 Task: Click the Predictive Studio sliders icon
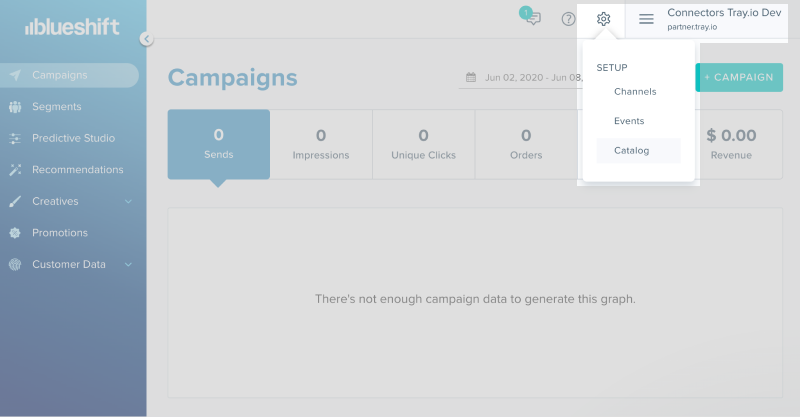click(x=15, y=138)
